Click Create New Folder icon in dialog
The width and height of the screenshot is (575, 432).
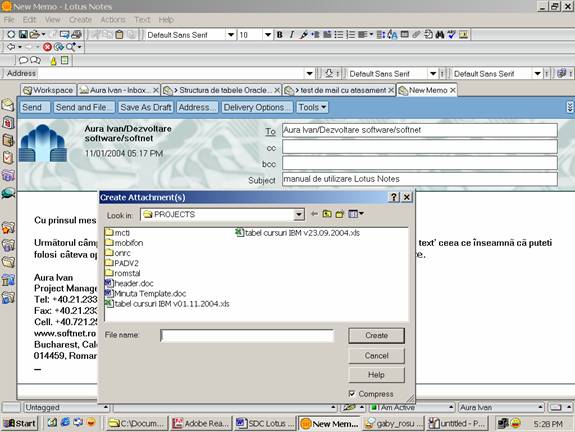[340, 214]
